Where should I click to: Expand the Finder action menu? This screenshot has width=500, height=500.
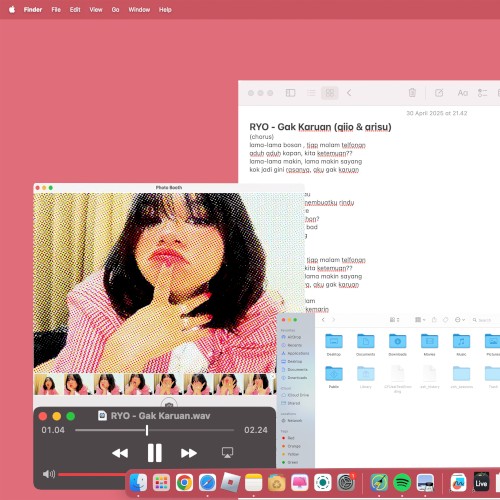[460, 320]
